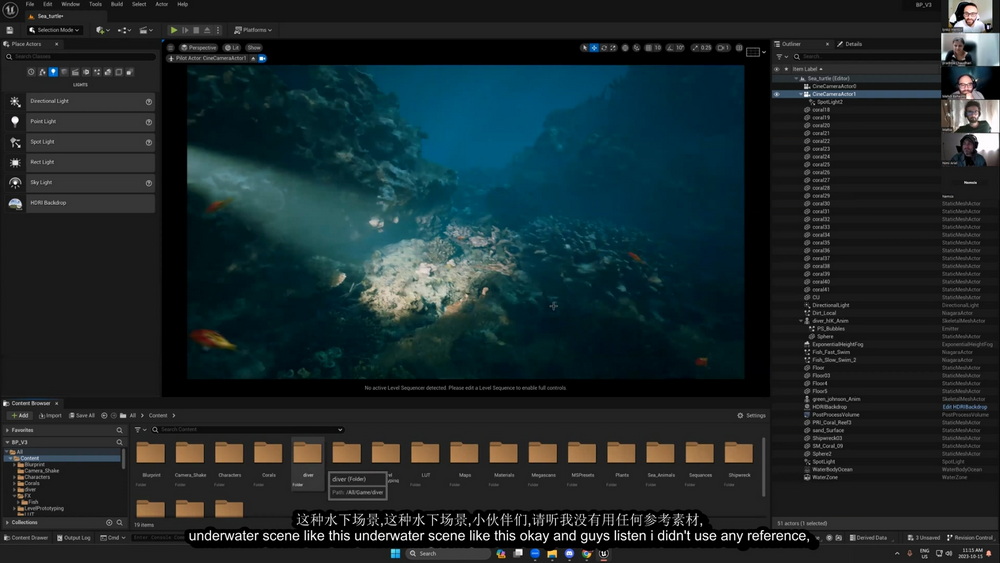
Task: Stop piloting CineCameraActor1 with eject icon
Action: tap(253, 58)
